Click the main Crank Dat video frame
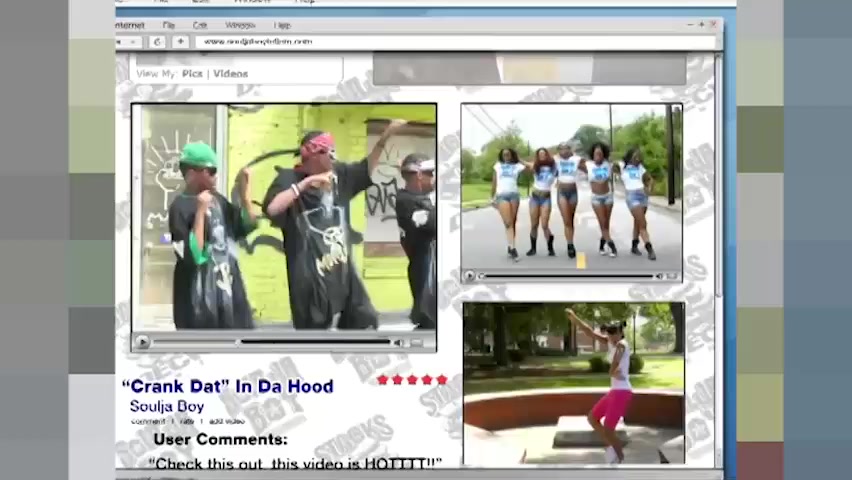Screen dimensions: 852x480 point(284,217)
